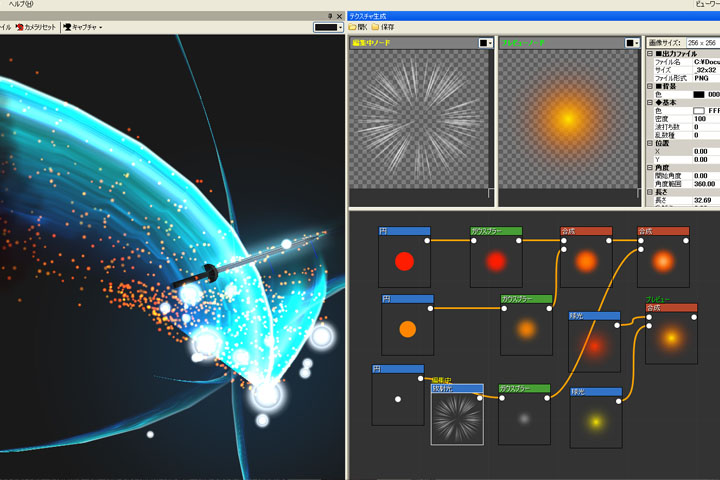
Task: Open the プレビューノード background dropdown
Action: [x=632, y=43]
